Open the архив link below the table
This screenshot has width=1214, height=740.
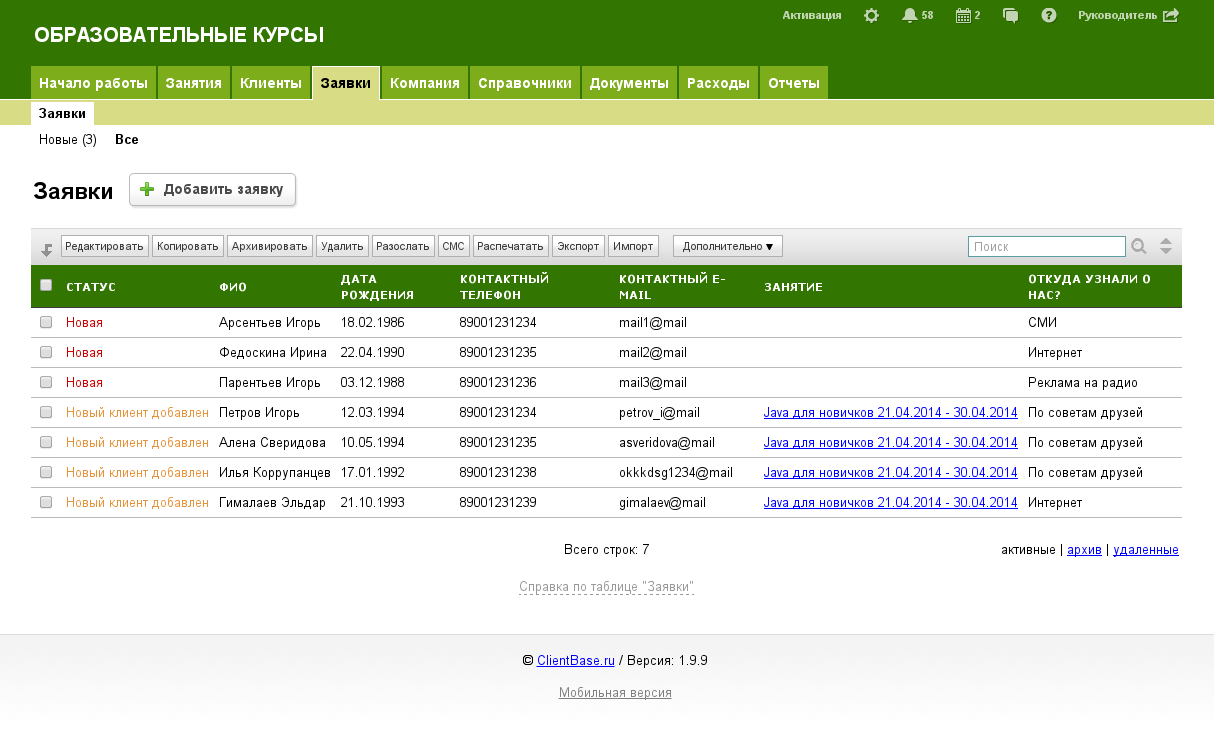[x=1084, y=550]
